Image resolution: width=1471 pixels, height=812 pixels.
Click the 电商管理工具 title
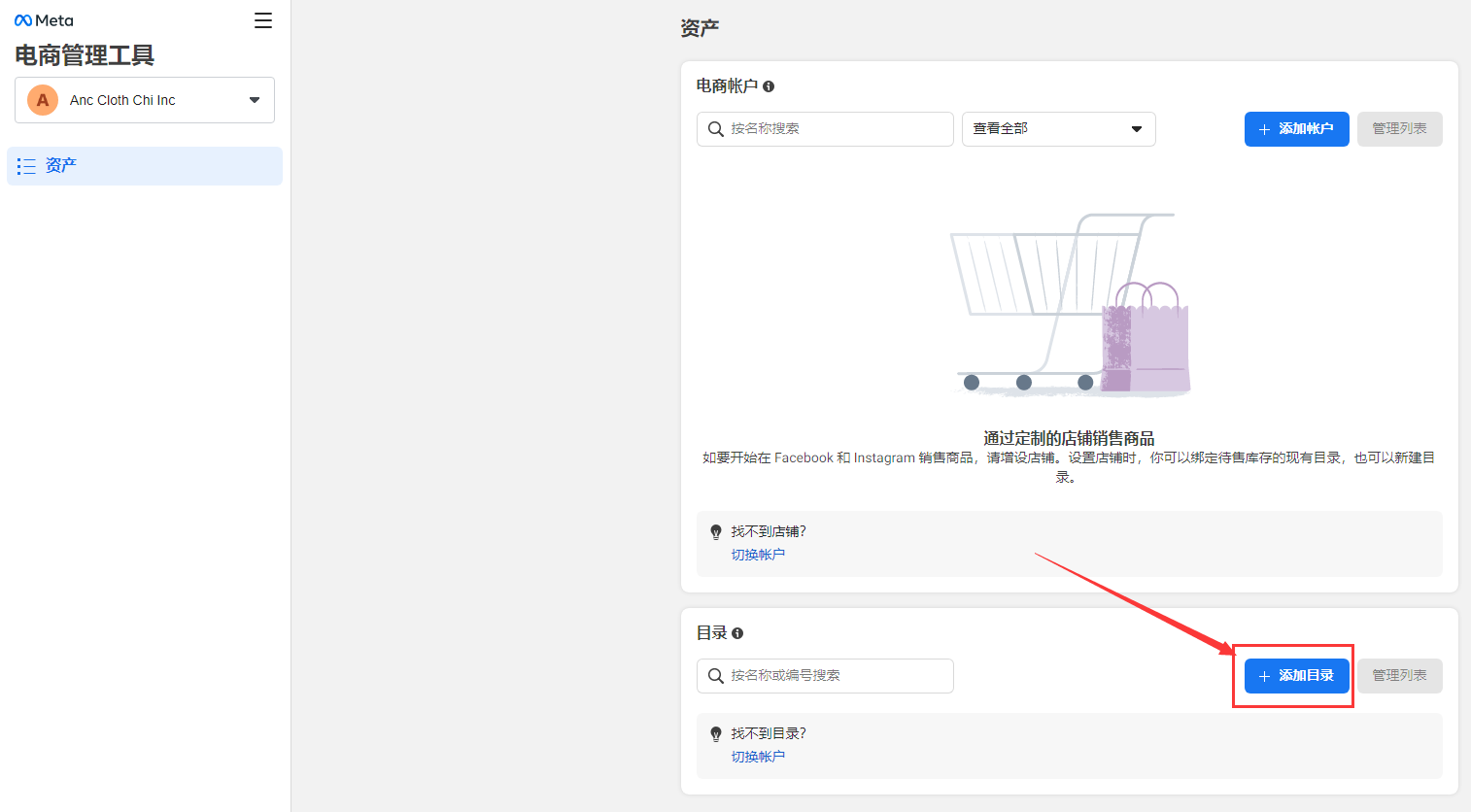click(85, 55)
